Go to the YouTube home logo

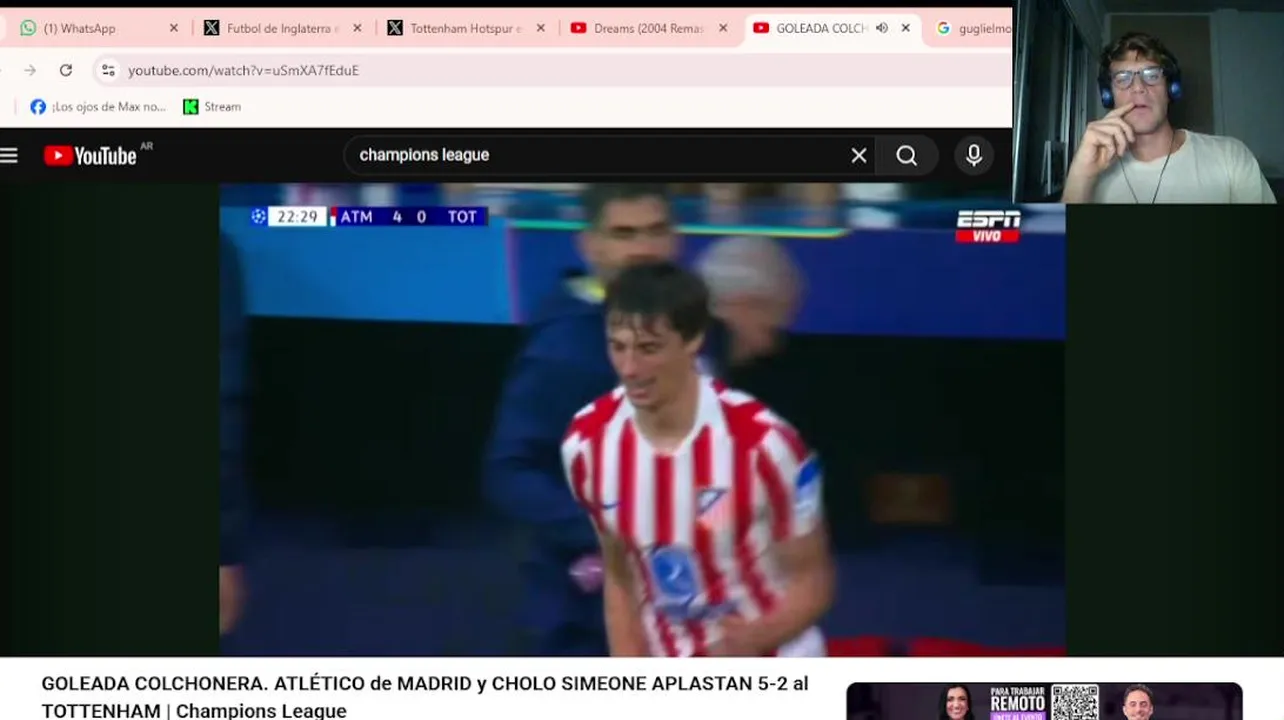(x=90, y=155)
